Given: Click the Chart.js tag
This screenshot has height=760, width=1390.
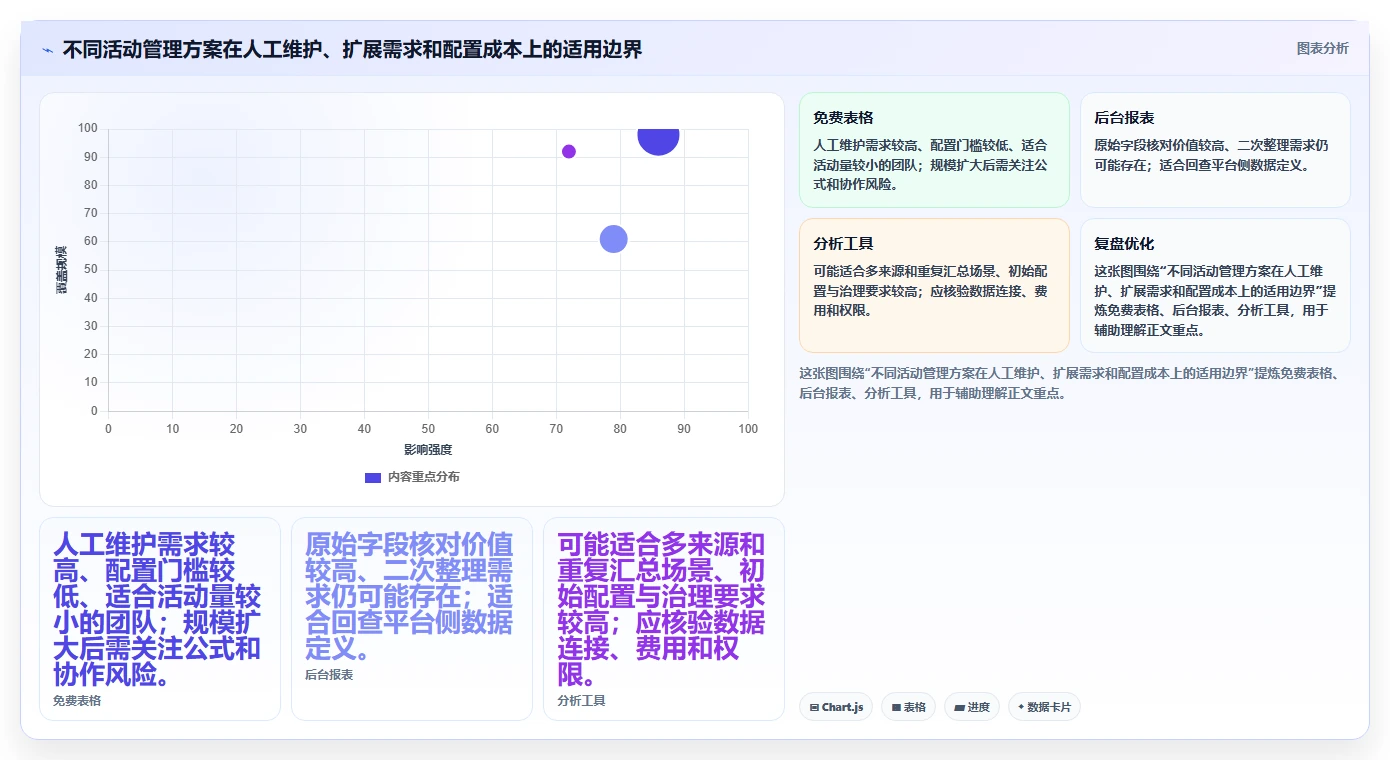Looking at the screenshot, I should pyautogui.click(x=836, y=707).
